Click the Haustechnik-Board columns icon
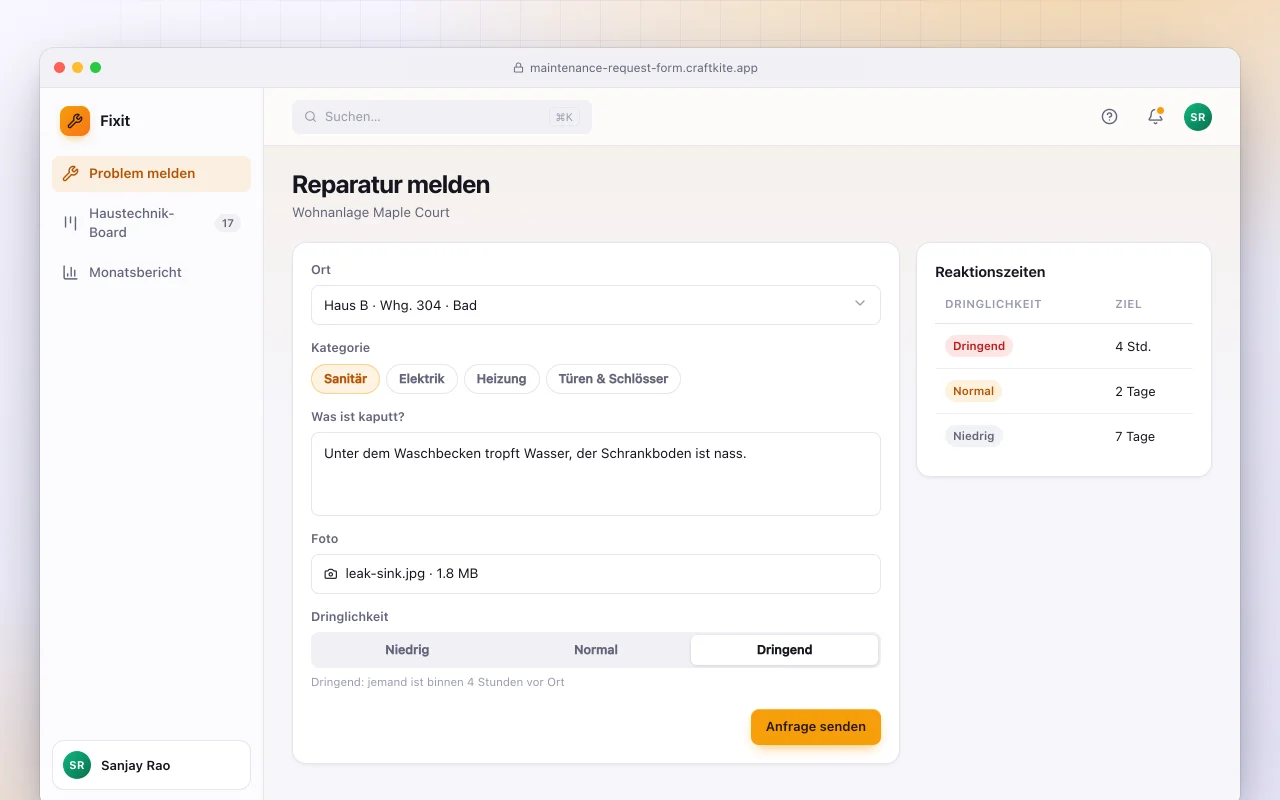Screen dimensions: 1280x800 point(70,223)
